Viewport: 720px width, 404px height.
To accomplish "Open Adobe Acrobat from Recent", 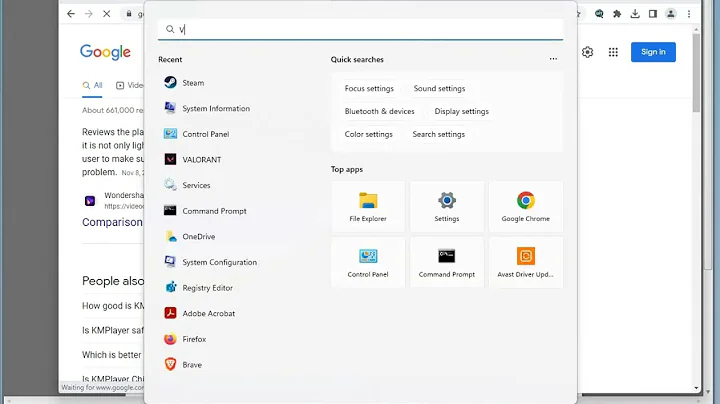I will tap(199, 314).
